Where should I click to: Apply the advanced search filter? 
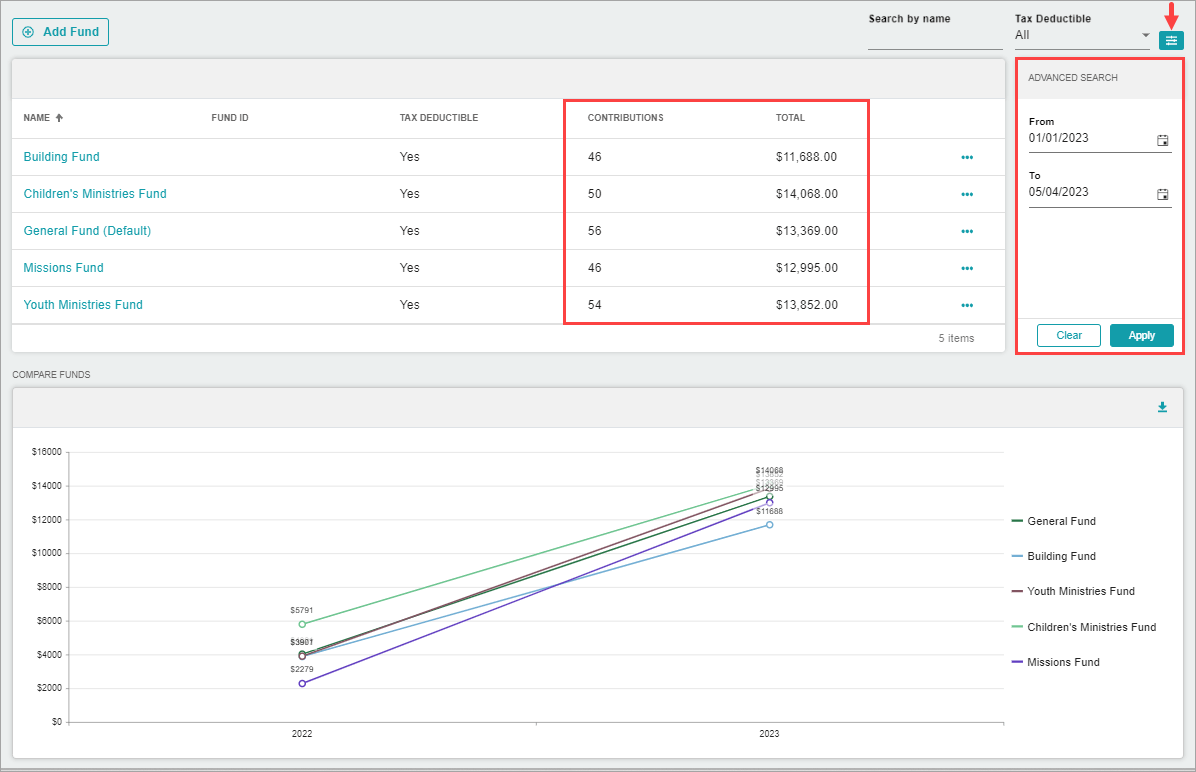coord(1142,336)
